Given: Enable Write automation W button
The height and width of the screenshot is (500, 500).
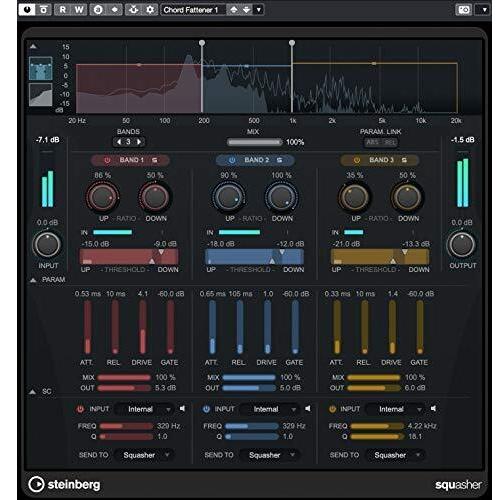Looking at the screenshot, I should pyautogui.click(x=79, y=10).
